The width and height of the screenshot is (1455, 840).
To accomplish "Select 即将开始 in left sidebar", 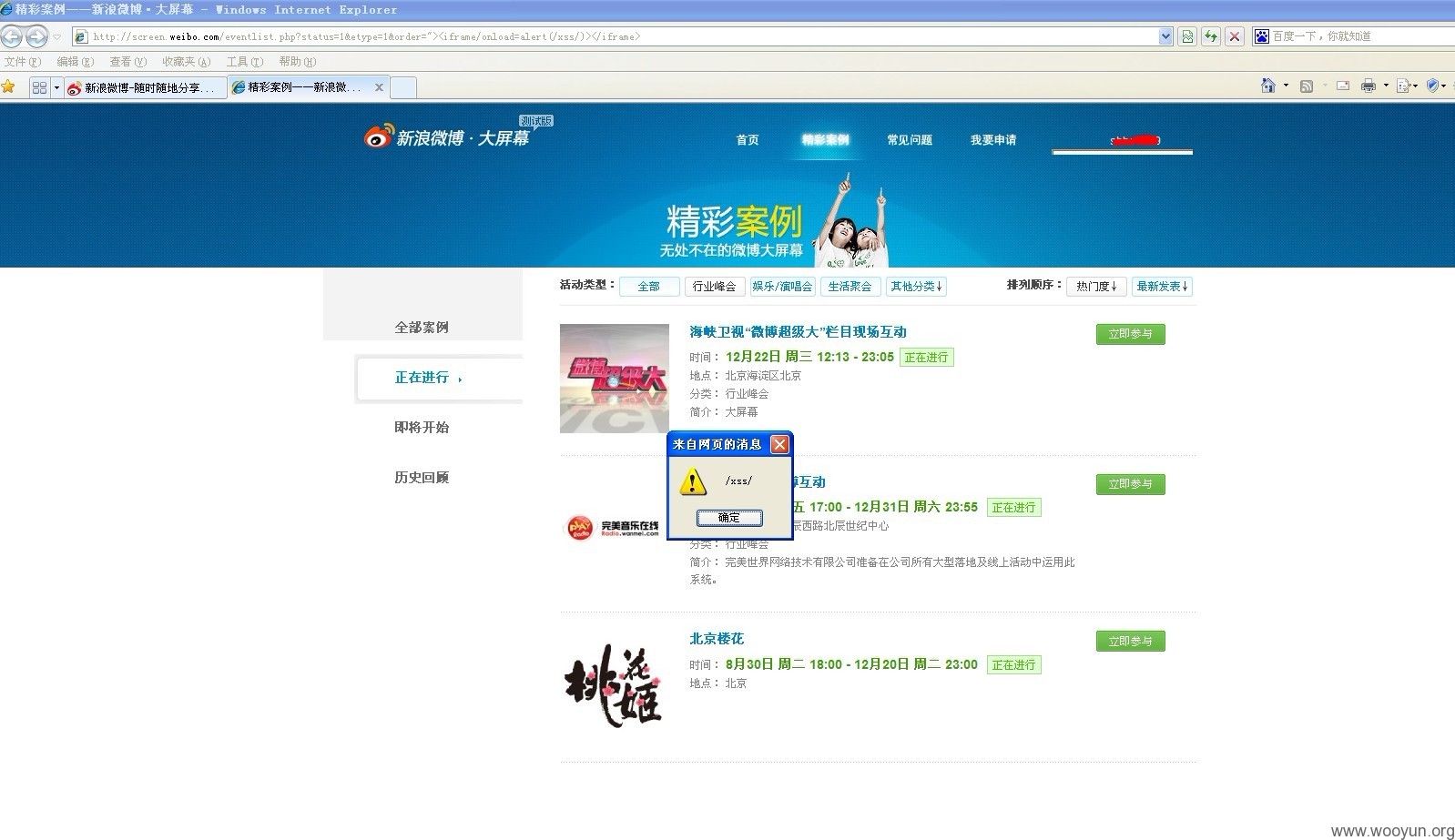I will (422, 427).
